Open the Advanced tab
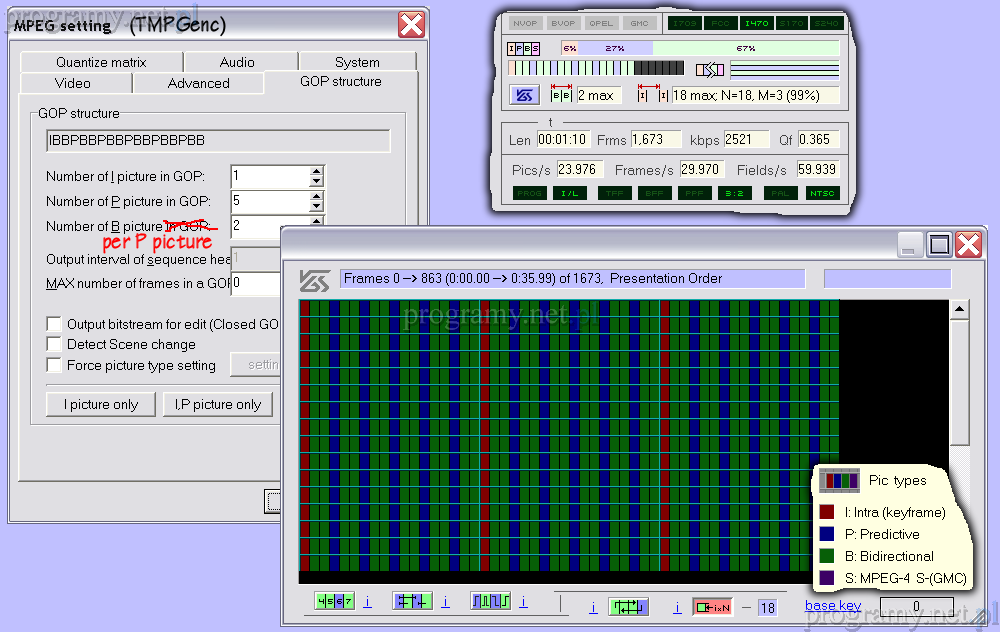The width and height of the screenshot is (1000, 632). tap(198, 83)
